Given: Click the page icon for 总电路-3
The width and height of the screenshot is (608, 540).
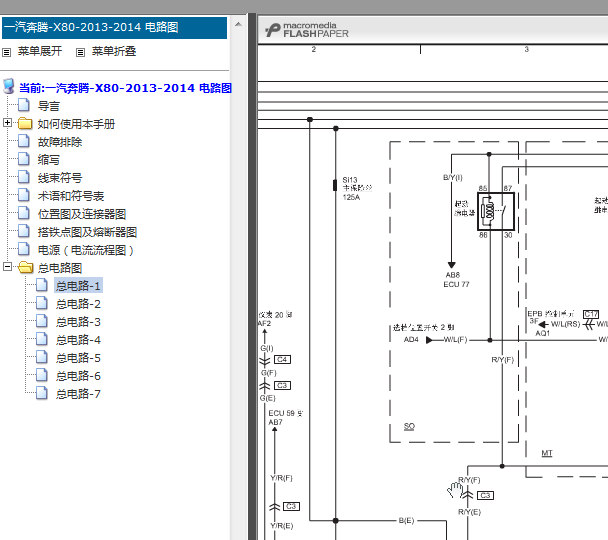Looking at the screenshot, I should (42, 321).
